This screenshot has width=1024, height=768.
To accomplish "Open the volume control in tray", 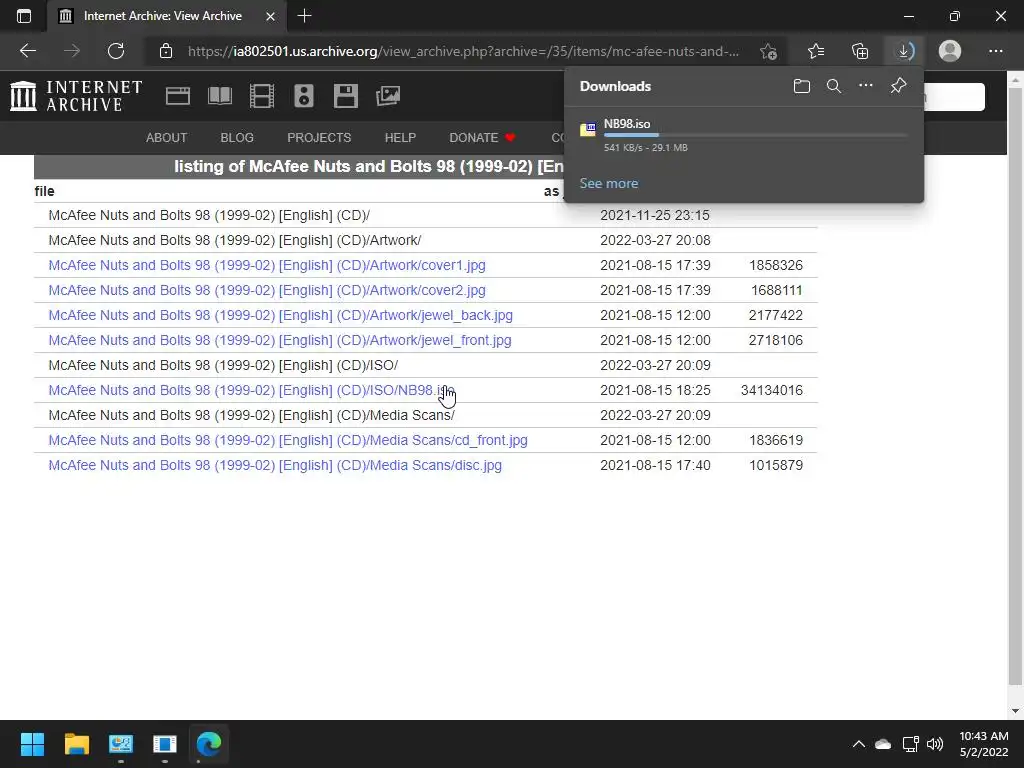I will [935, 744].
